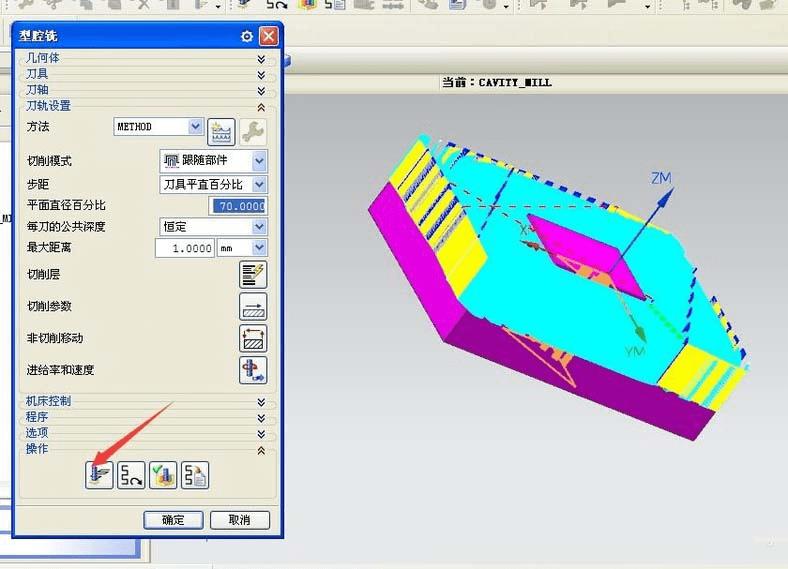
Task: Expand the 刀轴 section
Action: tap(261, 91)
